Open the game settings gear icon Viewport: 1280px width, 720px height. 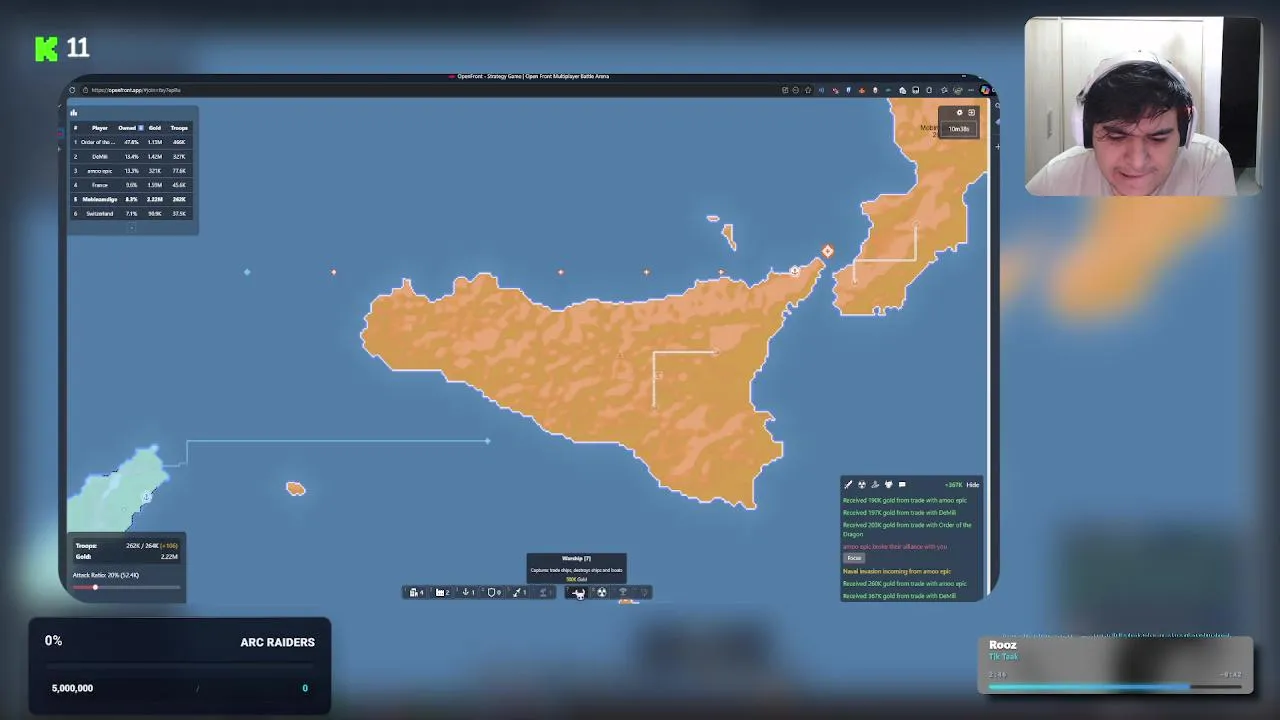pyautogui.click(x=960, y=113)
